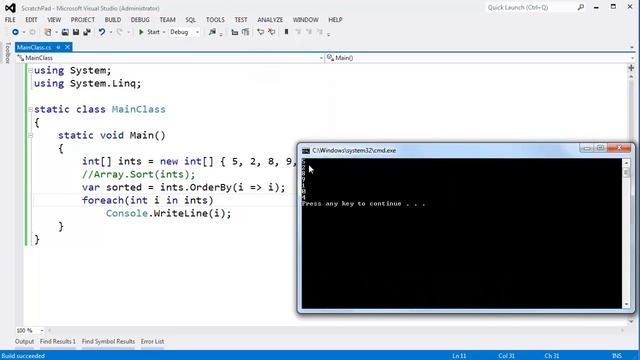Pin the MainClass.cs tab

[58, 47]
